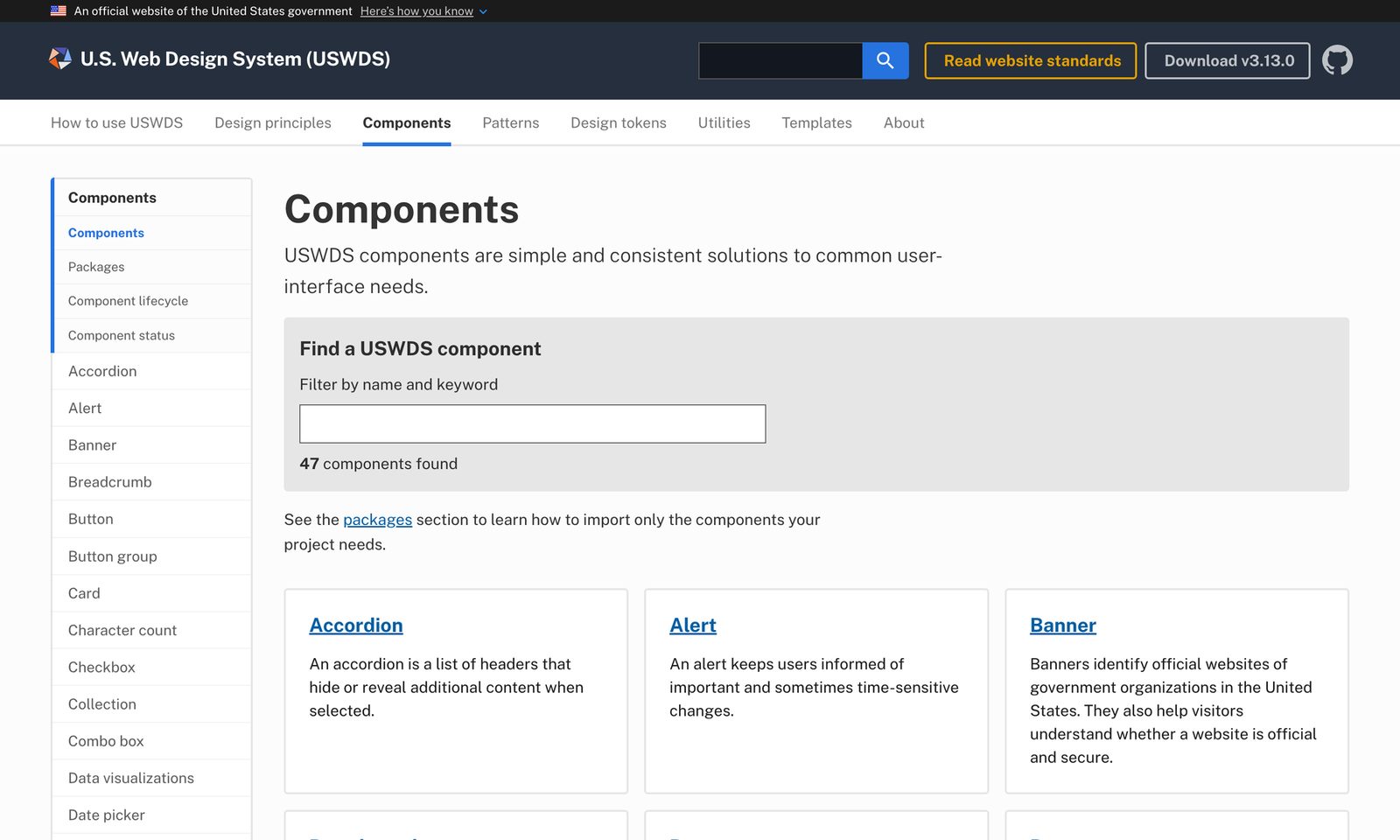Click the USWDS logo icon
This screenshot has width=1400, height=840.
click(59, 59)
